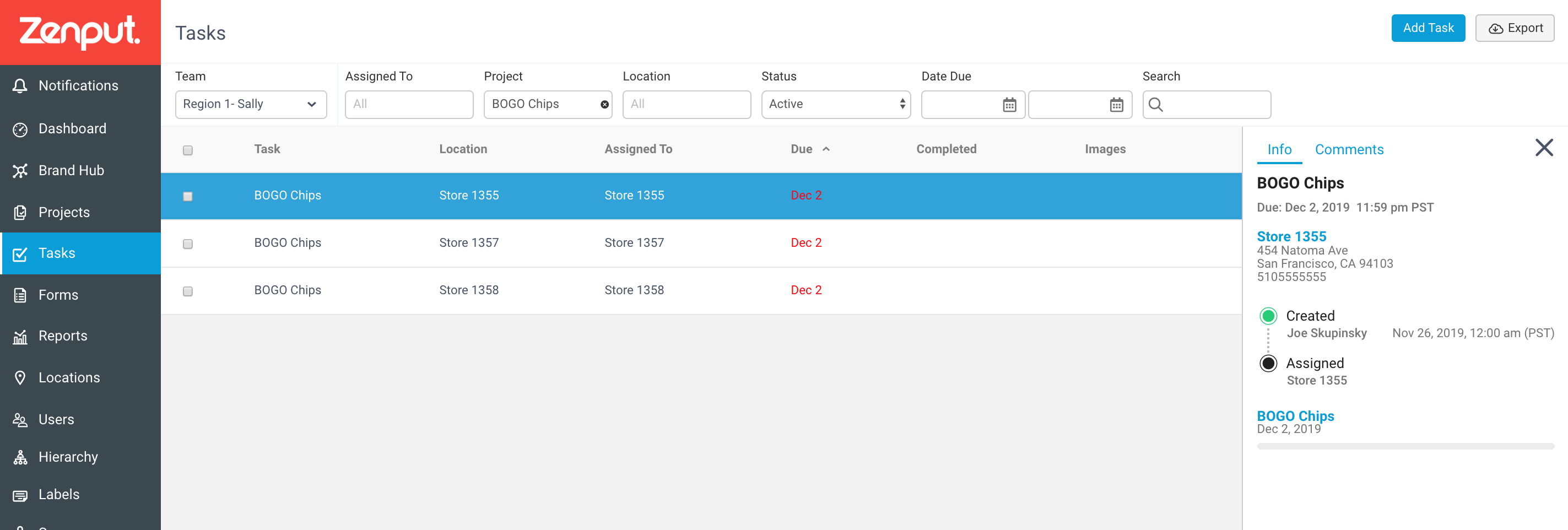Check the Store 1358 task checkbox
The height and width of the screenshot is (530, 1568).
coord(187,291)
